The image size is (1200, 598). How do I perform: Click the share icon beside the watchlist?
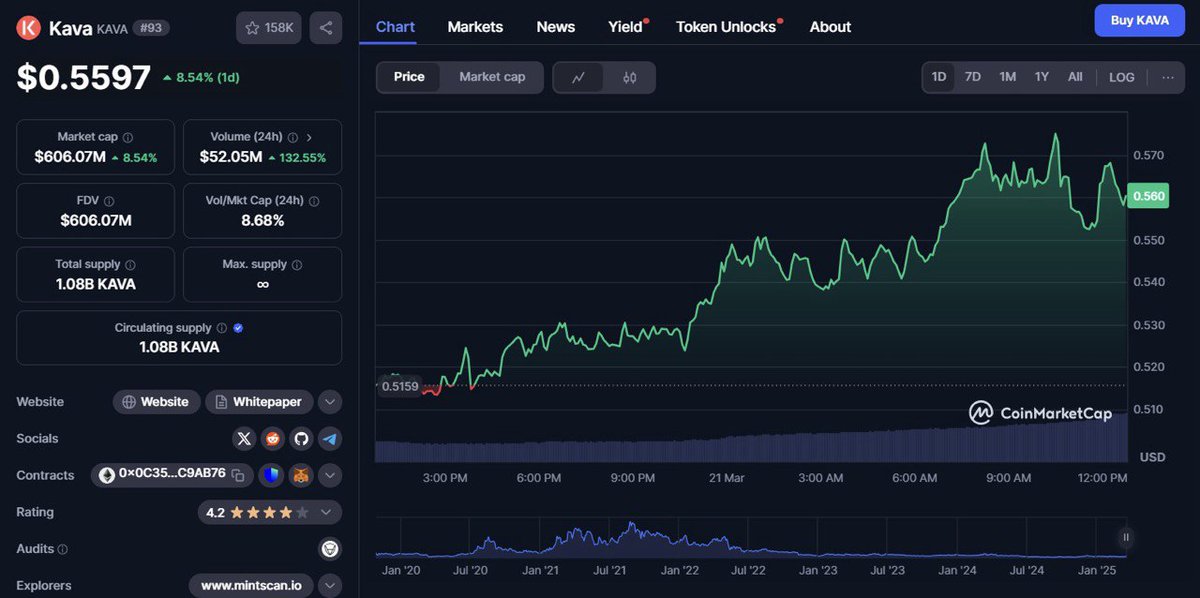(326, 28)
